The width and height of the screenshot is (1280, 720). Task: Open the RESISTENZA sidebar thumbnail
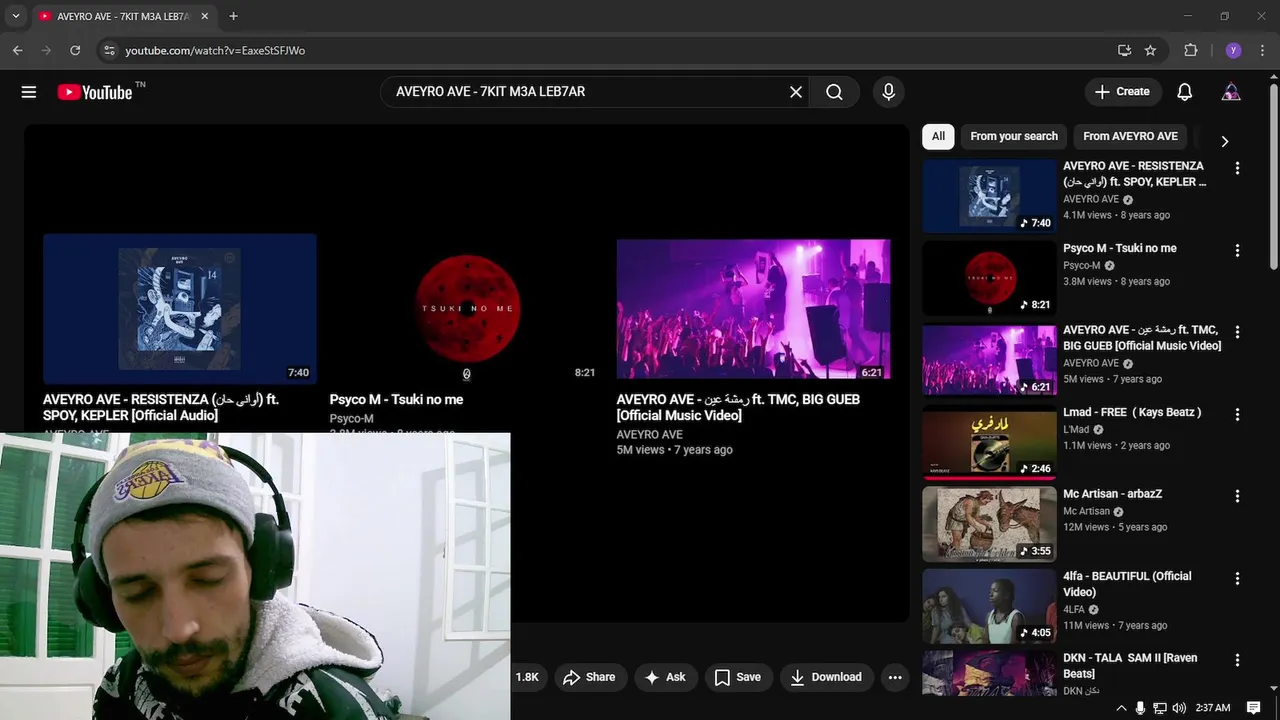point(989,196)
